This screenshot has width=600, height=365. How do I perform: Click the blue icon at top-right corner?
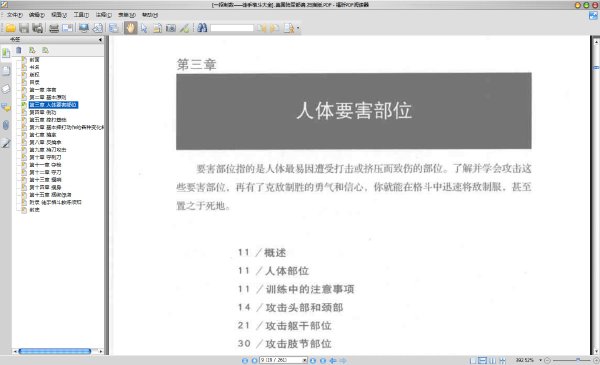coord(593,15)
